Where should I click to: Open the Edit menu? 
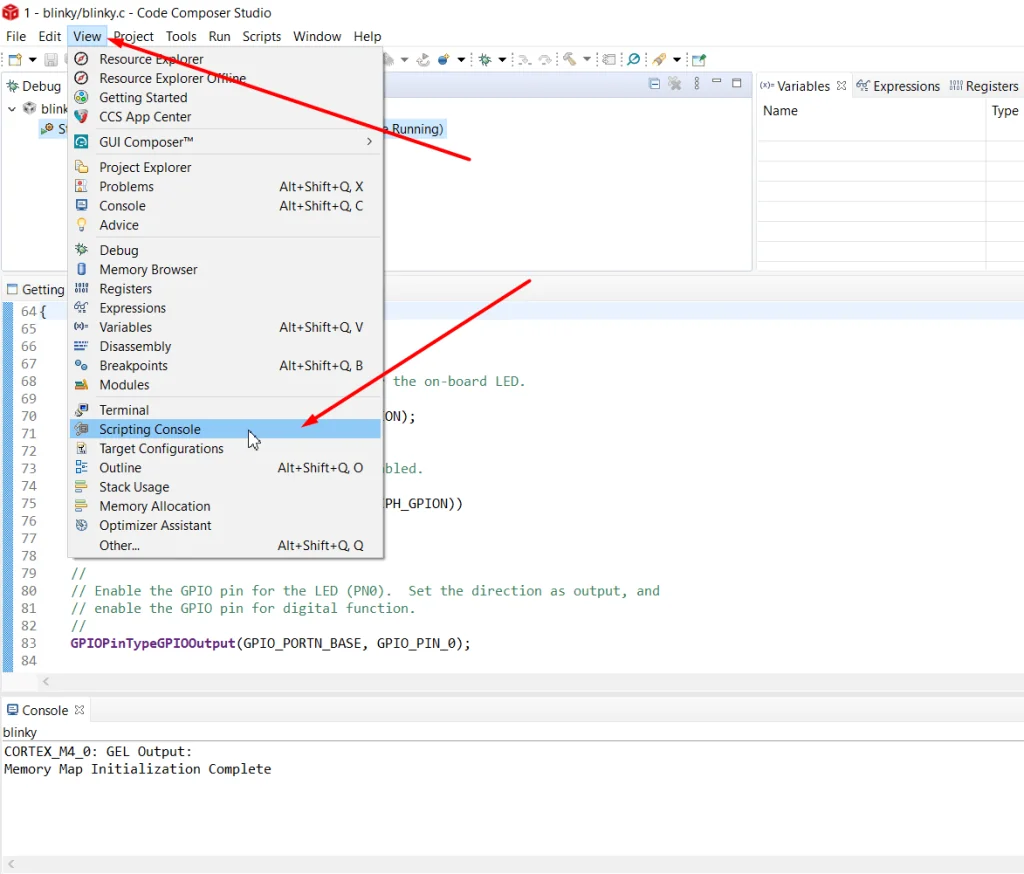[x=50, y=37]
